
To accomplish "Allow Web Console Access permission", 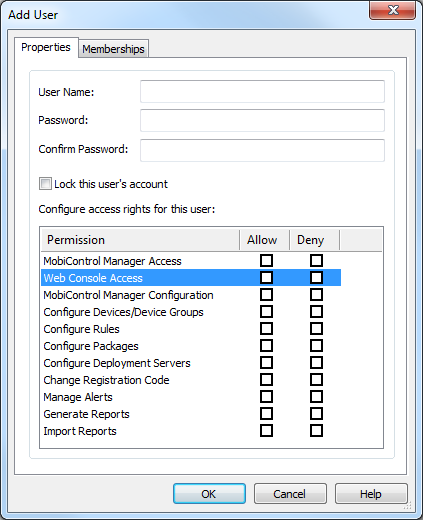I will (266, 278).
